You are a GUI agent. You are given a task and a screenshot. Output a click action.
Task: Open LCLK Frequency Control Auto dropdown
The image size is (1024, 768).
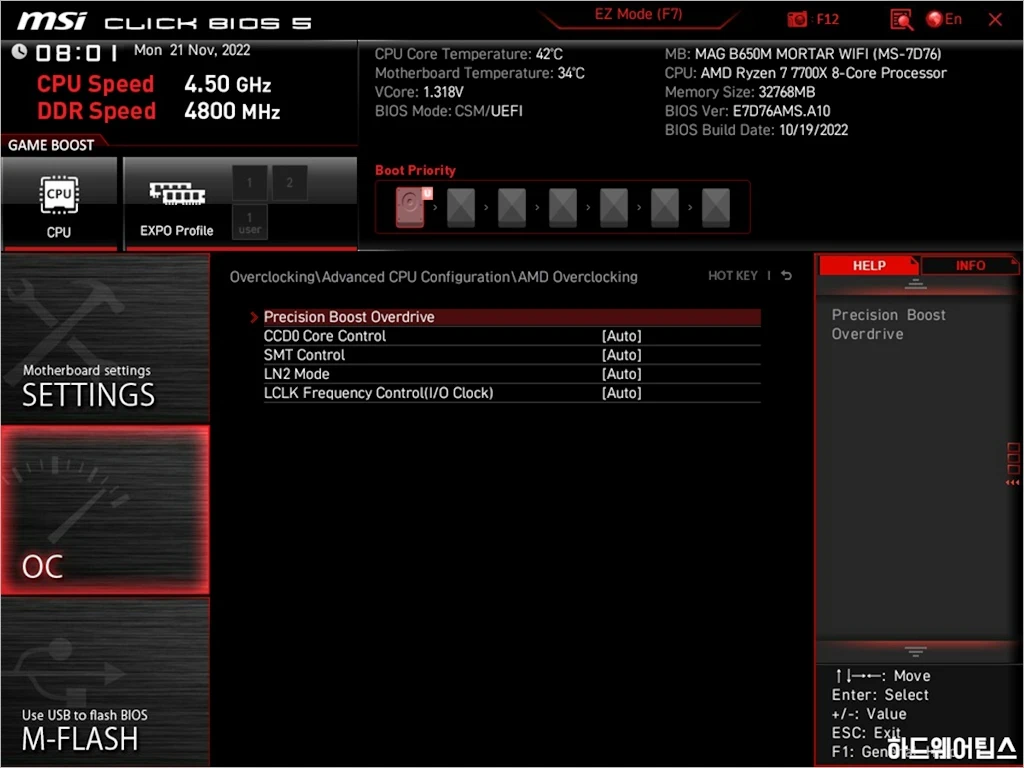(621, 392)
